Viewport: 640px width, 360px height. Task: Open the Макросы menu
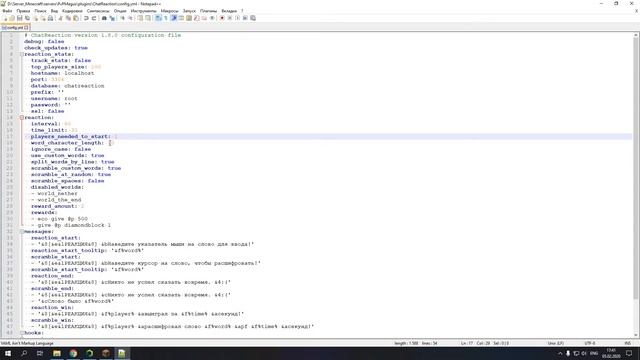tap(169, 11)
